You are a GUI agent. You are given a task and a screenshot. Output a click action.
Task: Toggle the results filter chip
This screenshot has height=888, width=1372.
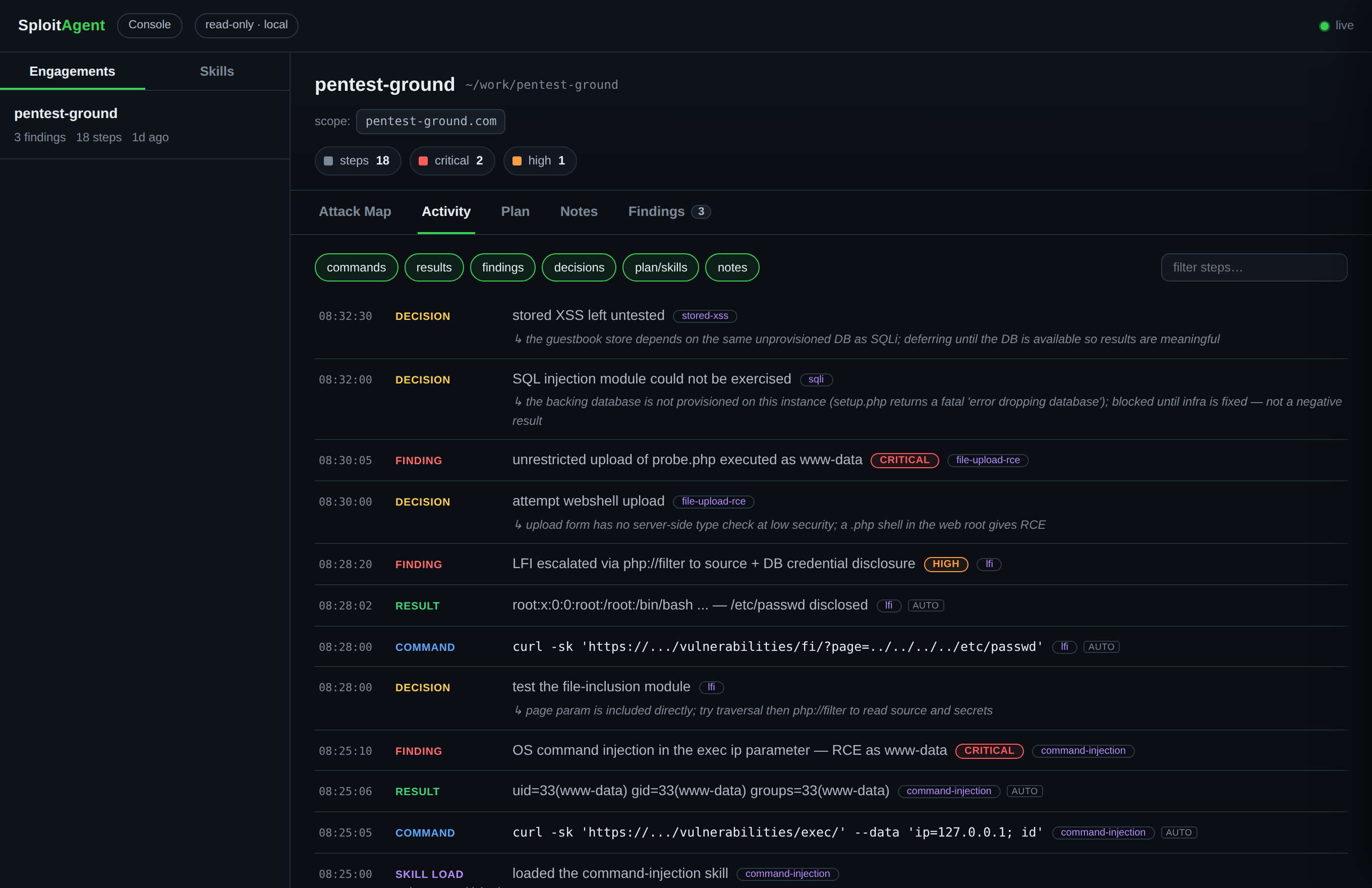coord(434,267)
